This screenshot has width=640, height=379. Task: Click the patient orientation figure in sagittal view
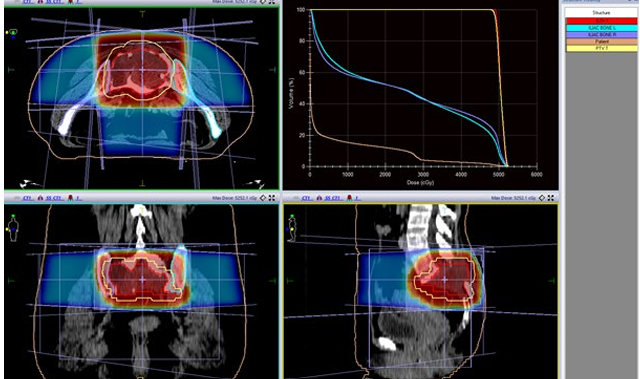292,228
